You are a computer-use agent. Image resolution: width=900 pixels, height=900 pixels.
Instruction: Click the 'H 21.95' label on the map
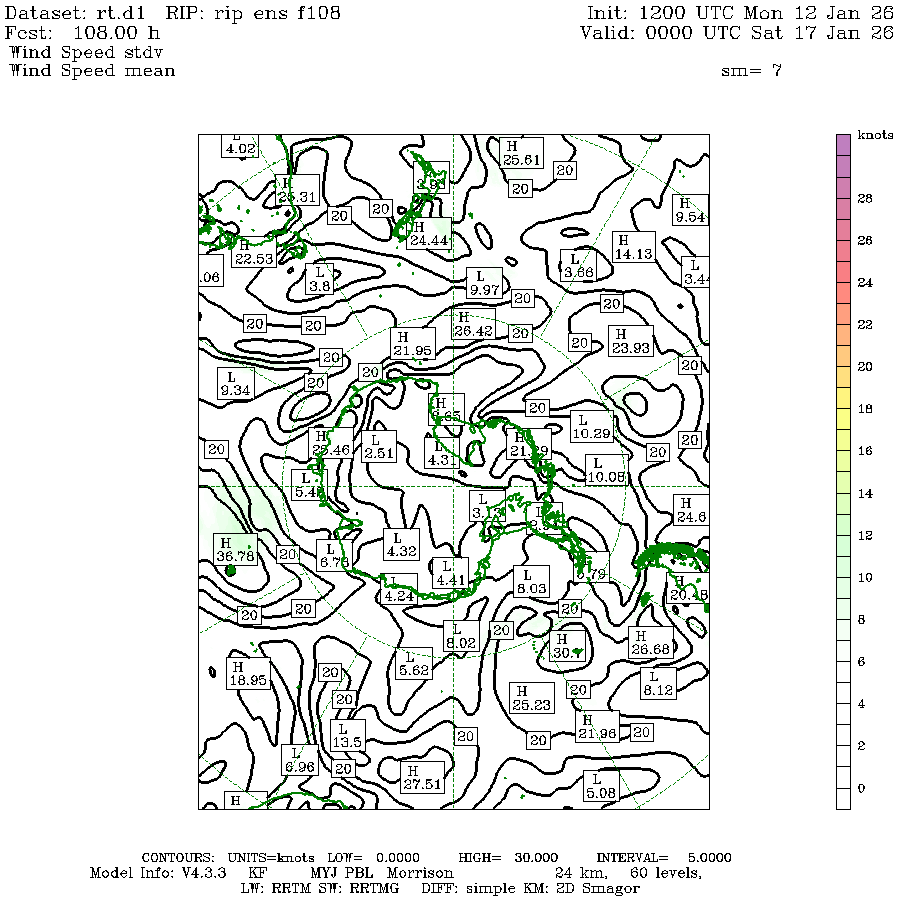point(412,344)
